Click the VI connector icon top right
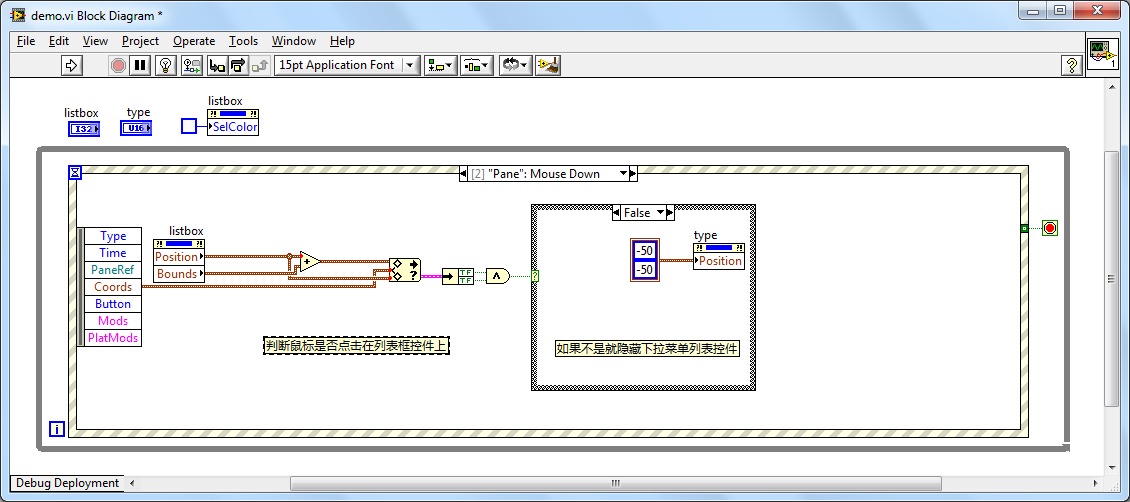This screenshot has width=1130, height=502. pyautogui.click(x=1102, y=54)
